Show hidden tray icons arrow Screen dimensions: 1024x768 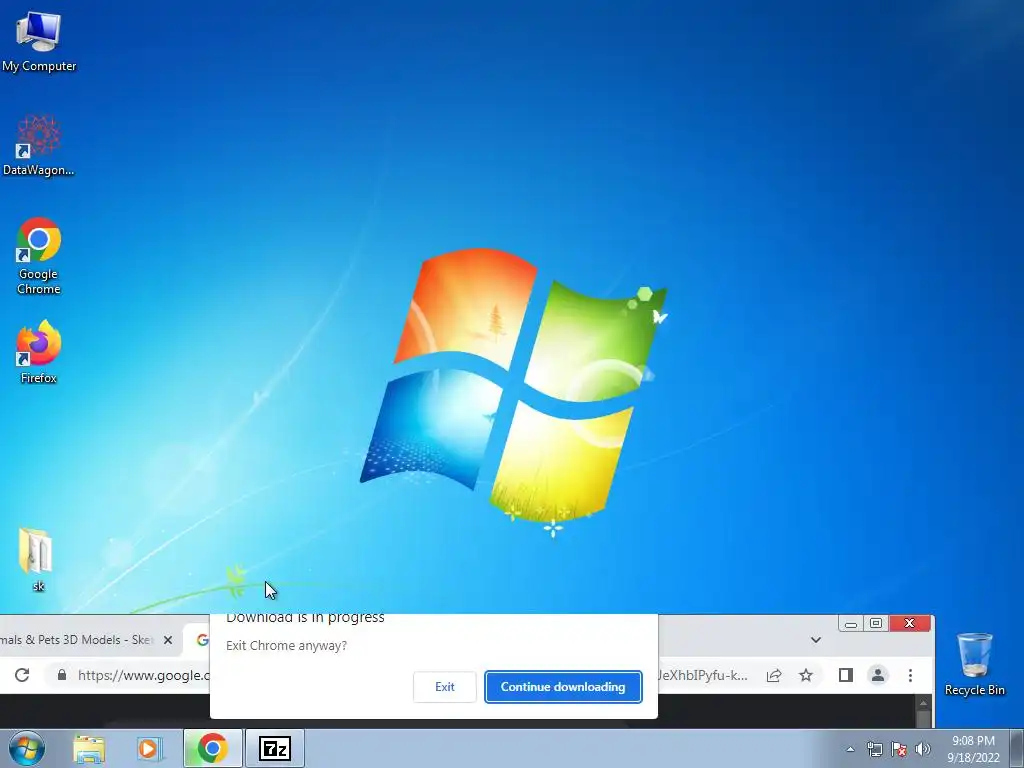850,749
